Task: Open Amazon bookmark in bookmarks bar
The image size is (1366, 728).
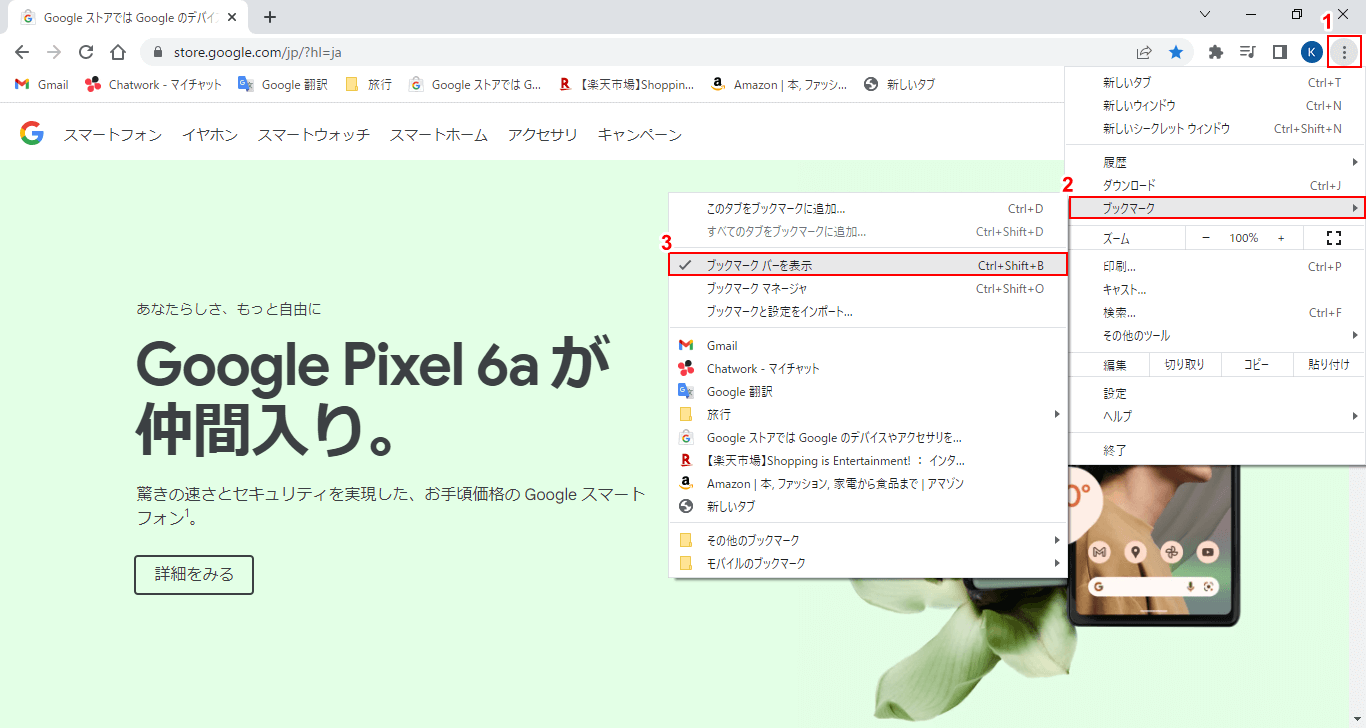Action: click(779, 85)
